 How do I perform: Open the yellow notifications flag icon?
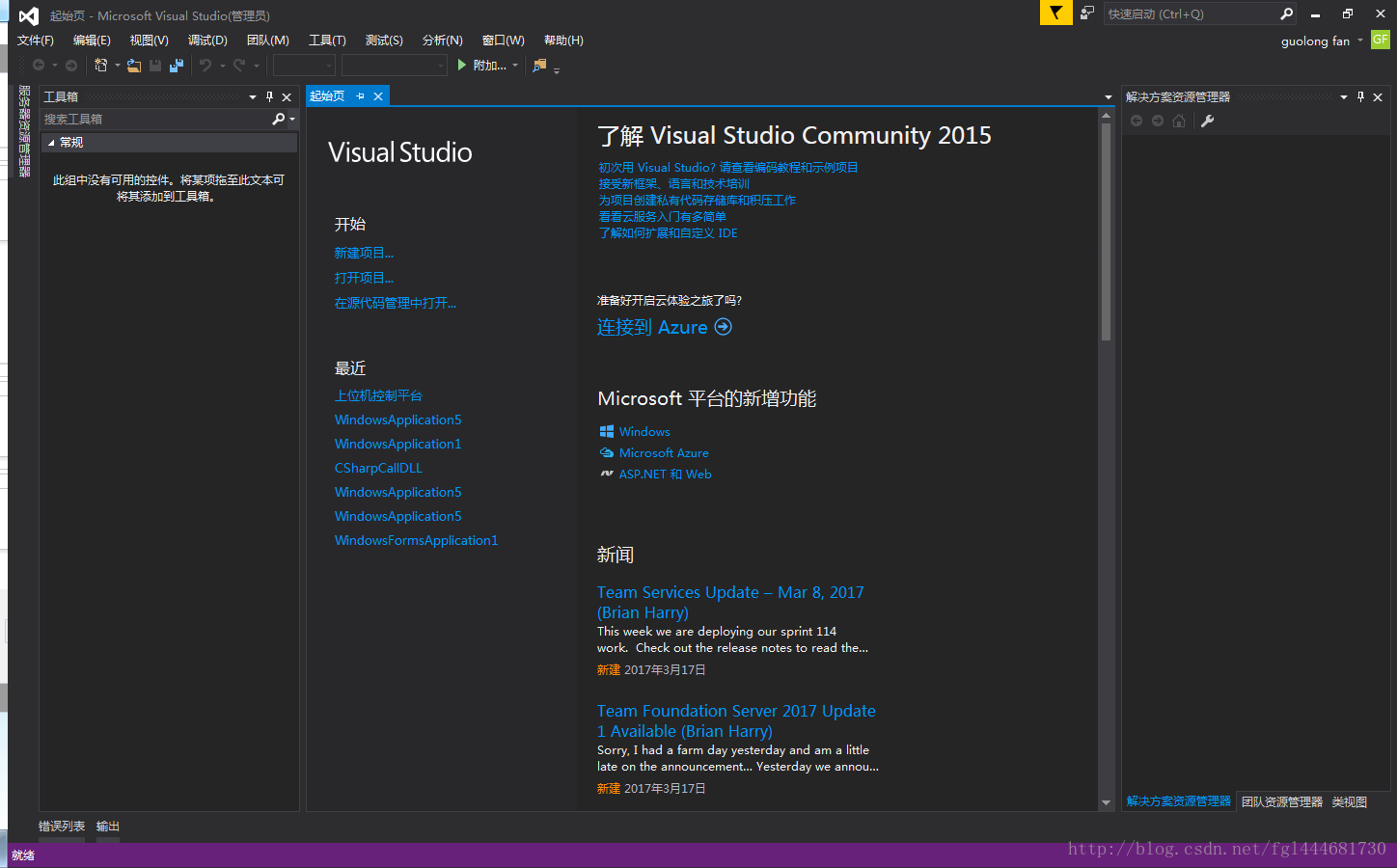pyautogui.click(x=1056, y=13)
